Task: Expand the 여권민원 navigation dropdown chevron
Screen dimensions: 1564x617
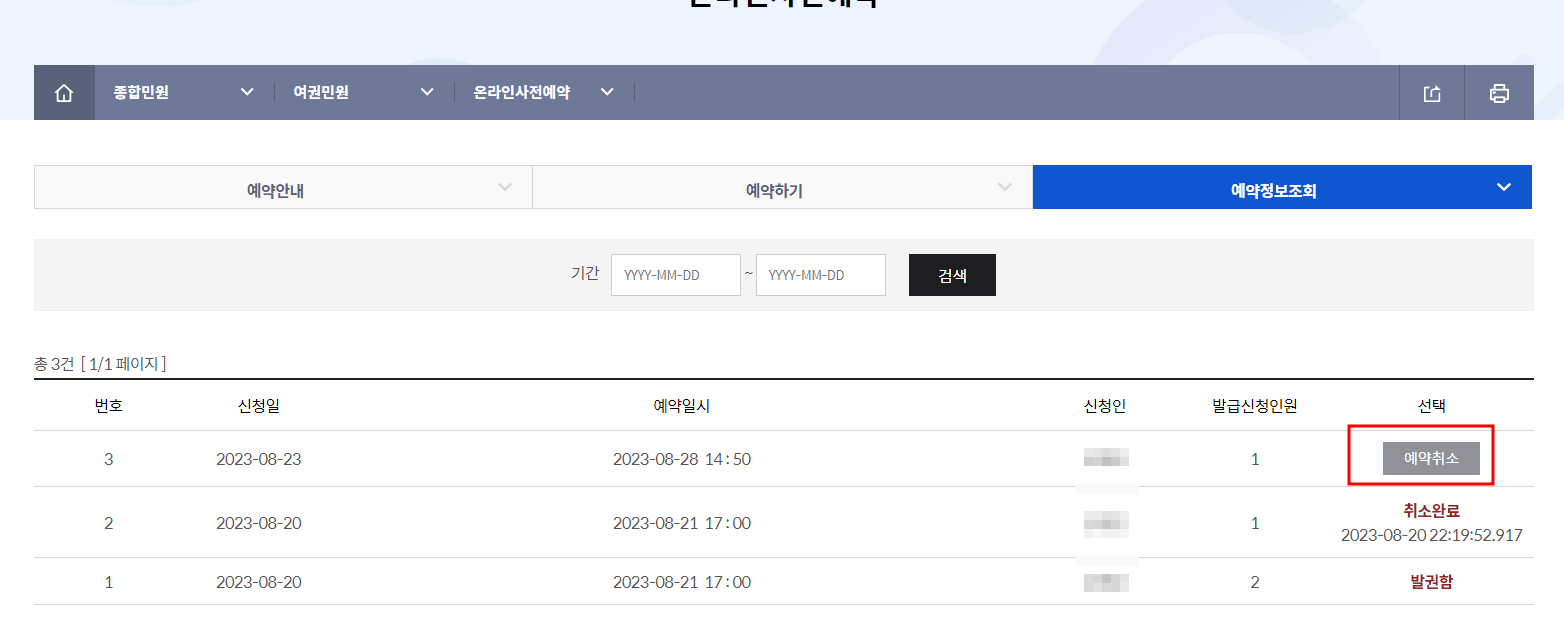Action: (x=427, y=91)
